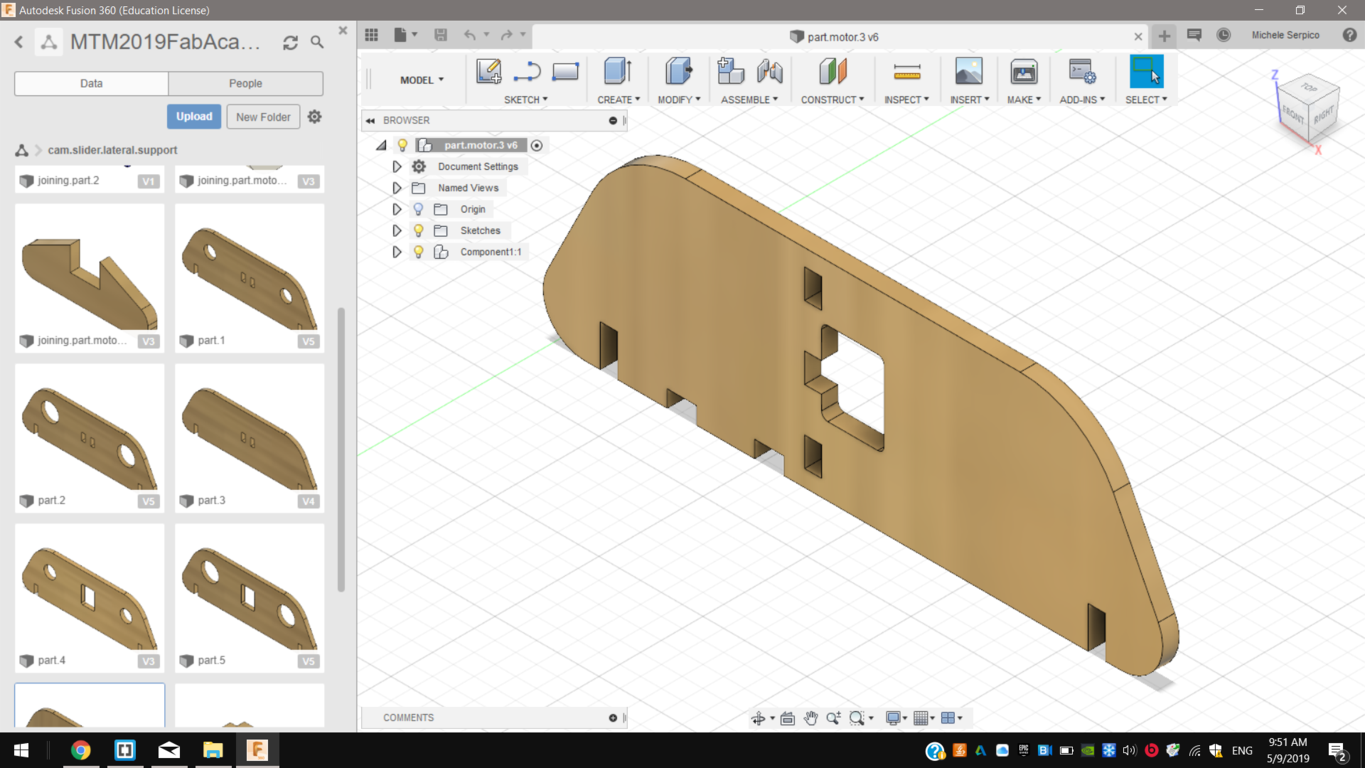
Task: Click the Press Pull Modify icon
Action: (678, 72)
